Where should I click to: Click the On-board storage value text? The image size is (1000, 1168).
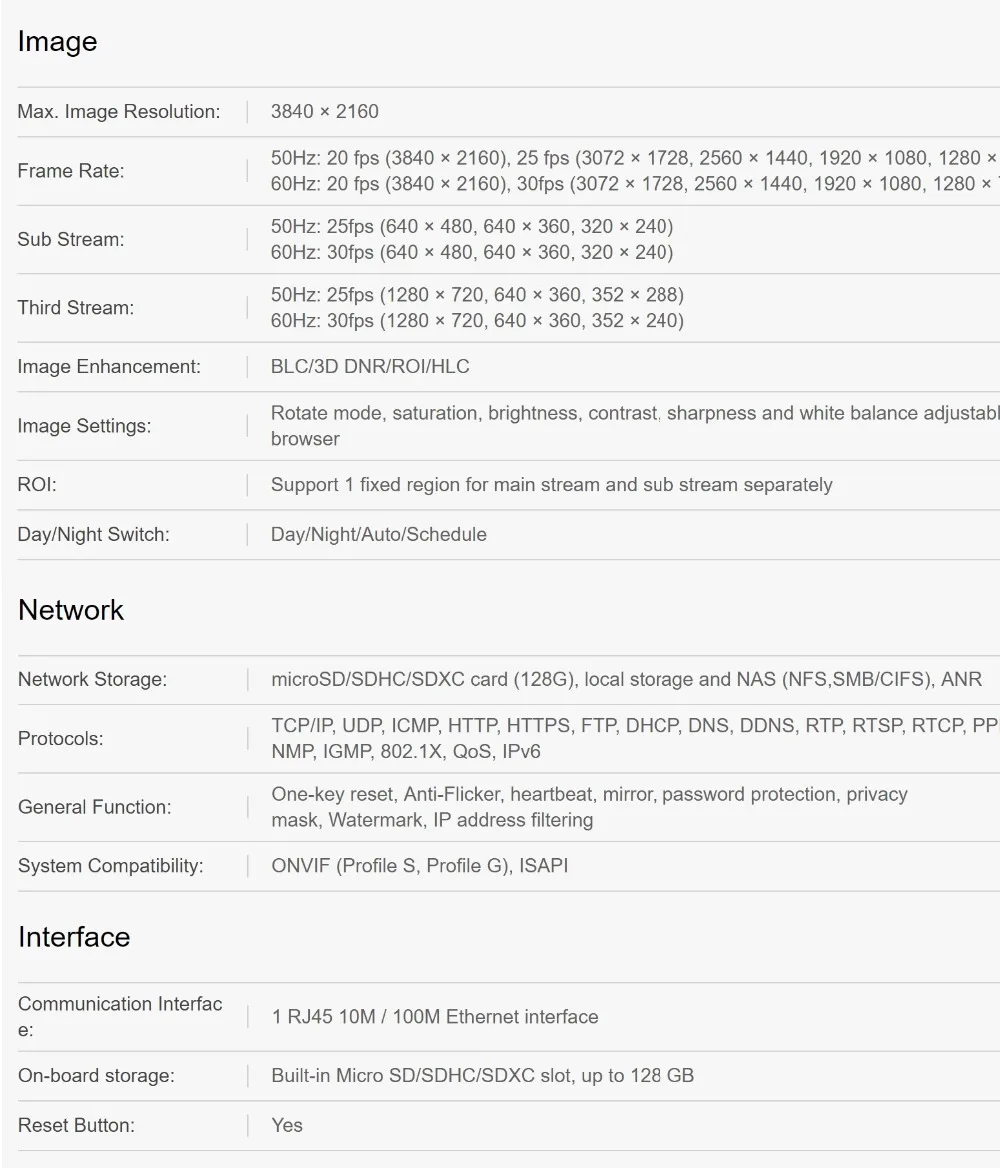483,1076
